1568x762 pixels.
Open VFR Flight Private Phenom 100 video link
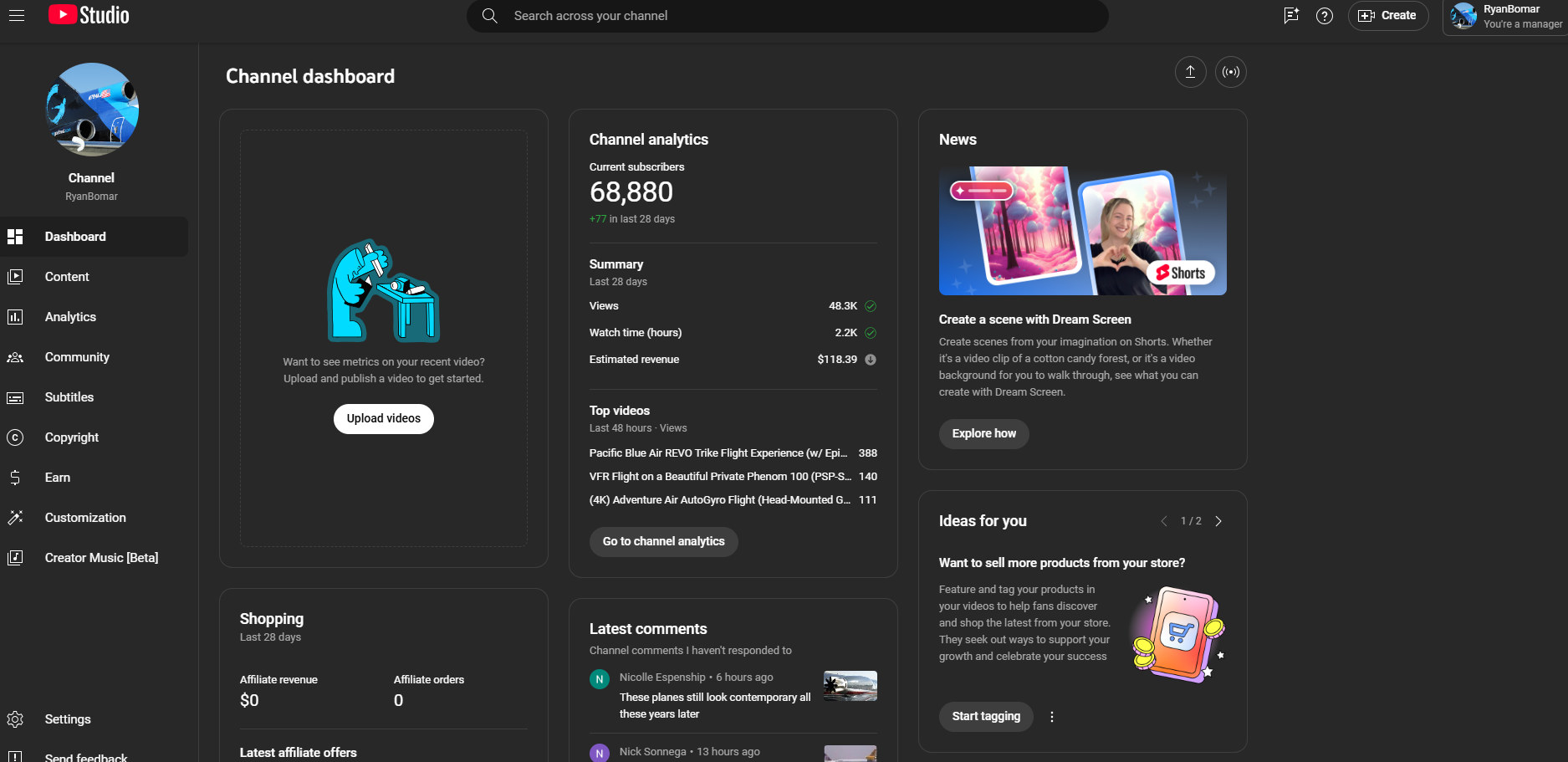point(720,477)
